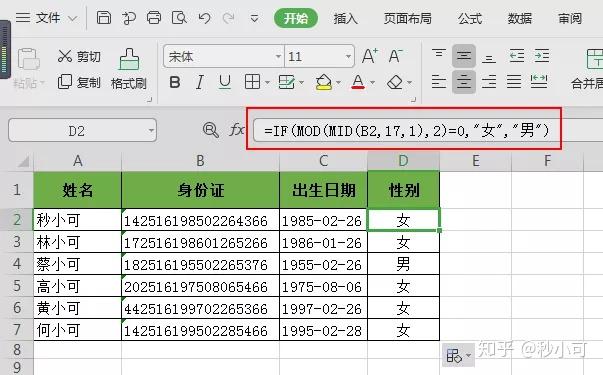Click 复制 to copy selection
The image size is (603, 375).
tap(79, 82)
